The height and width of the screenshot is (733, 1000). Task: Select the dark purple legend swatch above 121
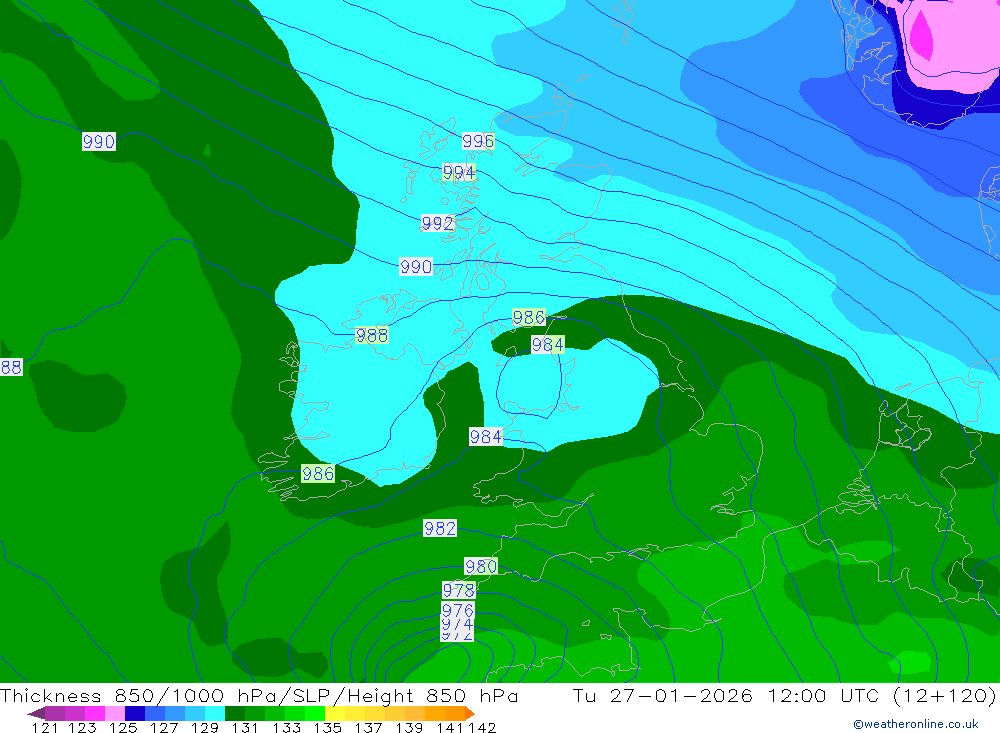[55, 713]
